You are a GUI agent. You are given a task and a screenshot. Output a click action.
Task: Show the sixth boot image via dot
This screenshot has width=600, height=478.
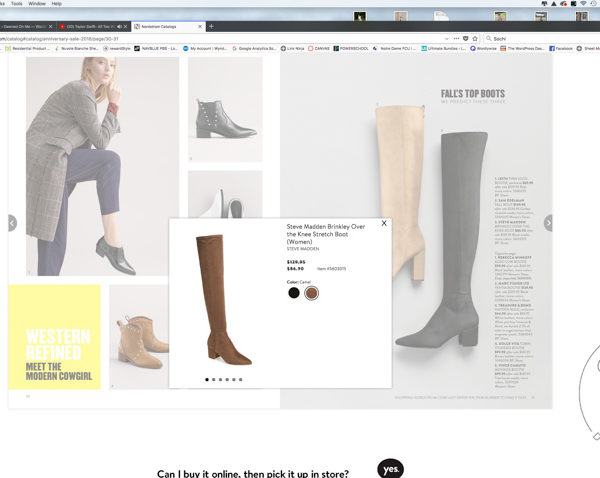[241, 380]
